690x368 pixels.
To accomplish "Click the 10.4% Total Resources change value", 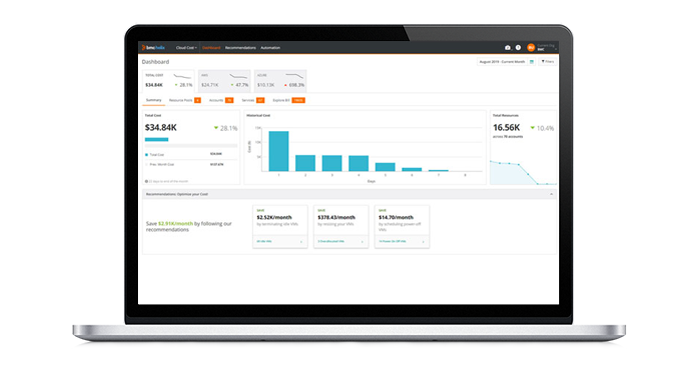I will [545, 128].
